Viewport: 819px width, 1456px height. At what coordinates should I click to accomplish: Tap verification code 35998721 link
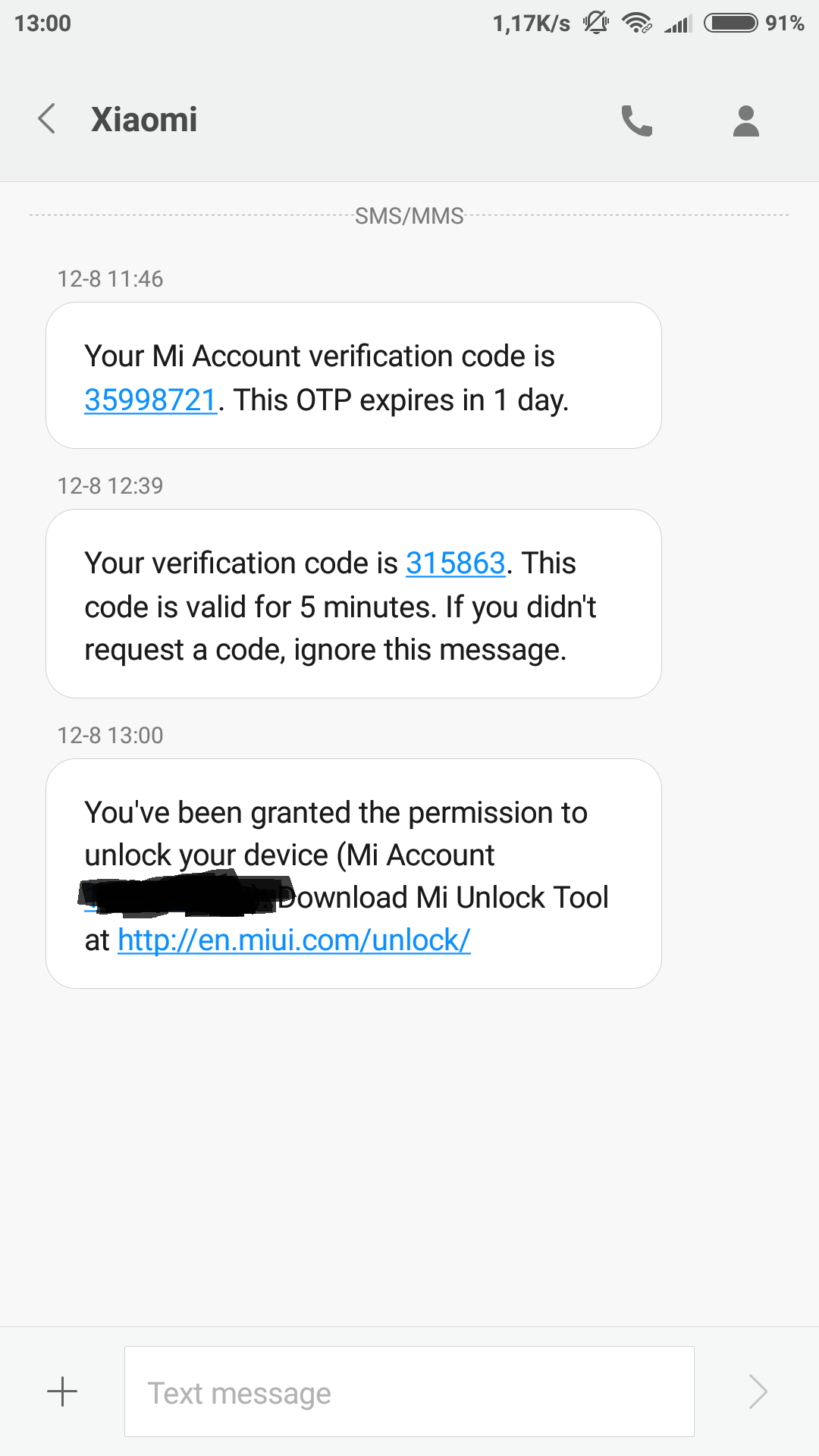pyautogui.click(x=151, y=400)
